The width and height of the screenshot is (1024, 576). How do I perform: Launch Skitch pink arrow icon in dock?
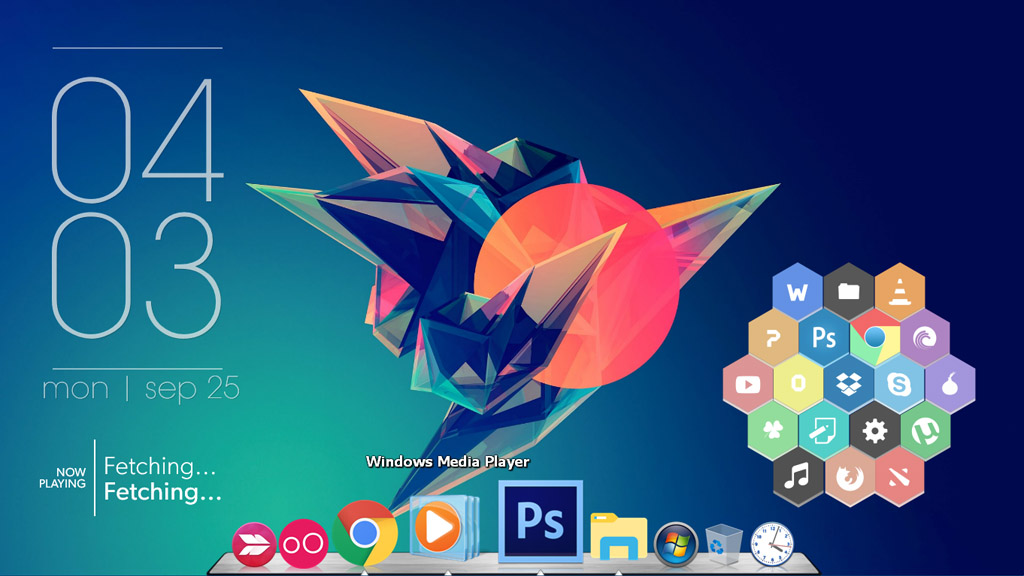pyautogui.click(x=253, y=543)
